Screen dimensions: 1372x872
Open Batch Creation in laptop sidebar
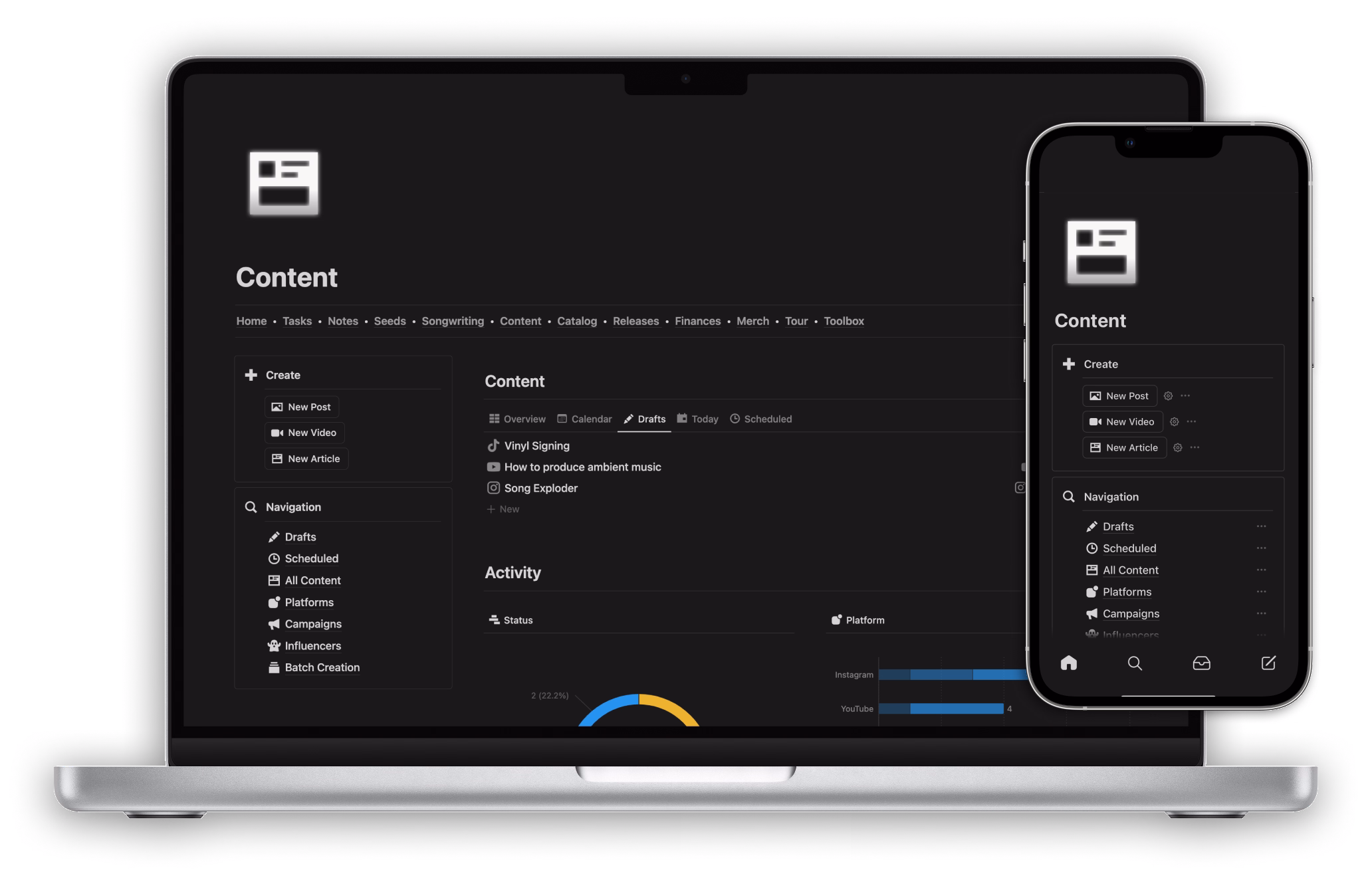point(314,667)
